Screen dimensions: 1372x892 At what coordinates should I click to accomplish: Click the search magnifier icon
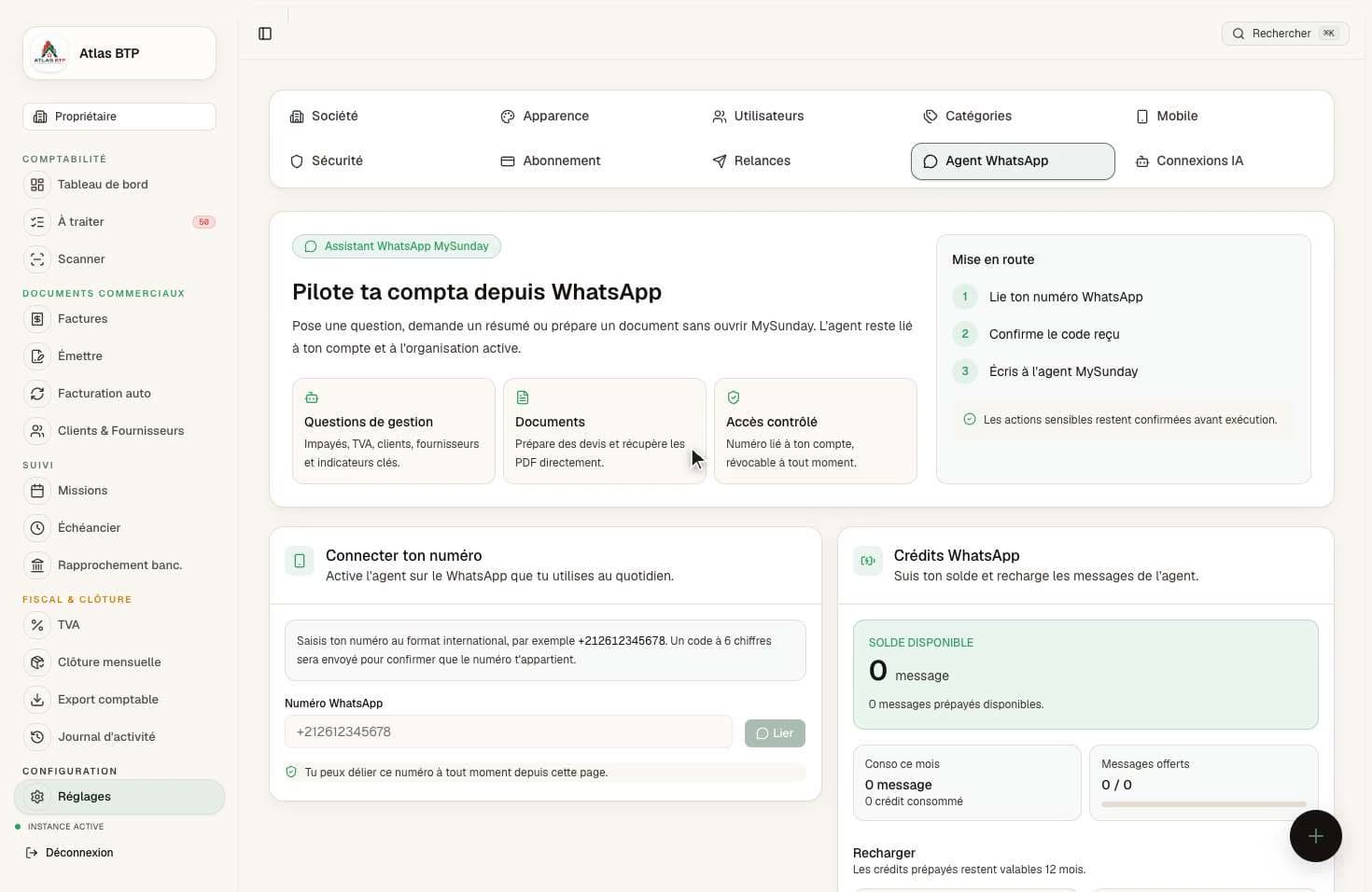pos(1239,34)
